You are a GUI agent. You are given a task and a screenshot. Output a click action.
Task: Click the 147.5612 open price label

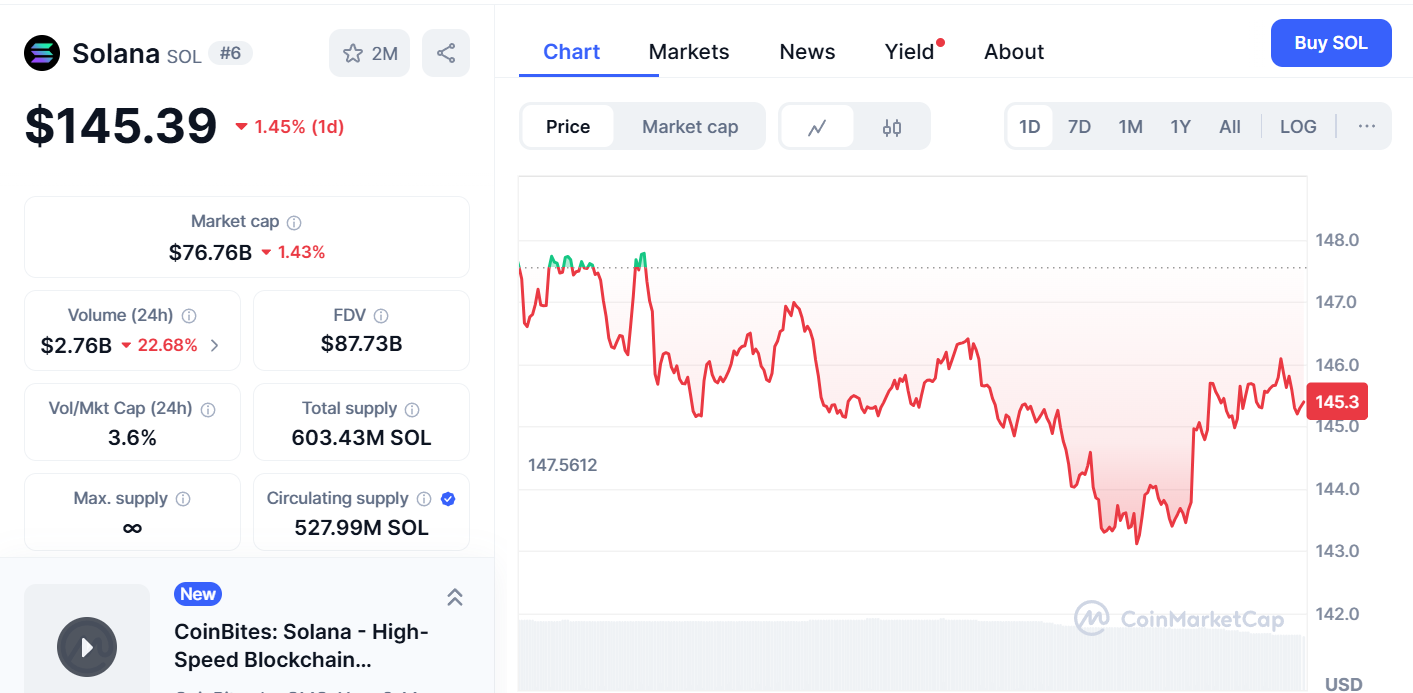[562, 465]
